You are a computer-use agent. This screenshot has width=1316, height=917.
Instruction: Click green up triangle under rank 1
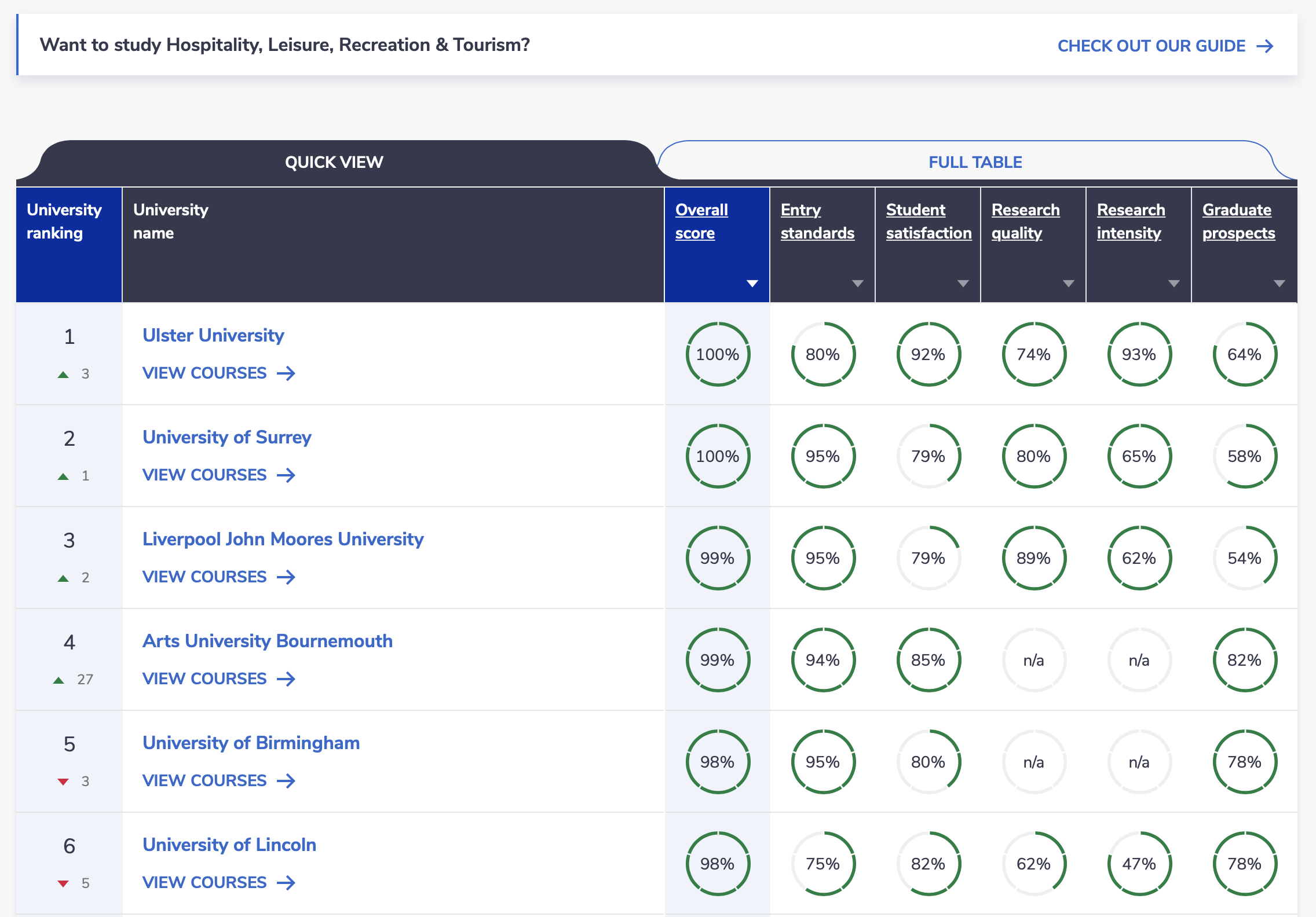pos(63,375)
